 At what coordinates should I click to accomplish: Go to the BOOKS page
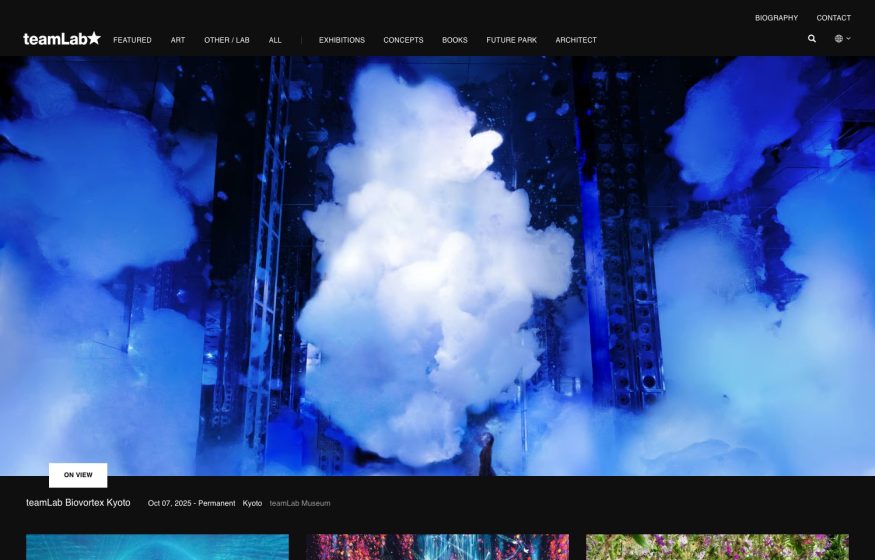(x=455, y=40)
